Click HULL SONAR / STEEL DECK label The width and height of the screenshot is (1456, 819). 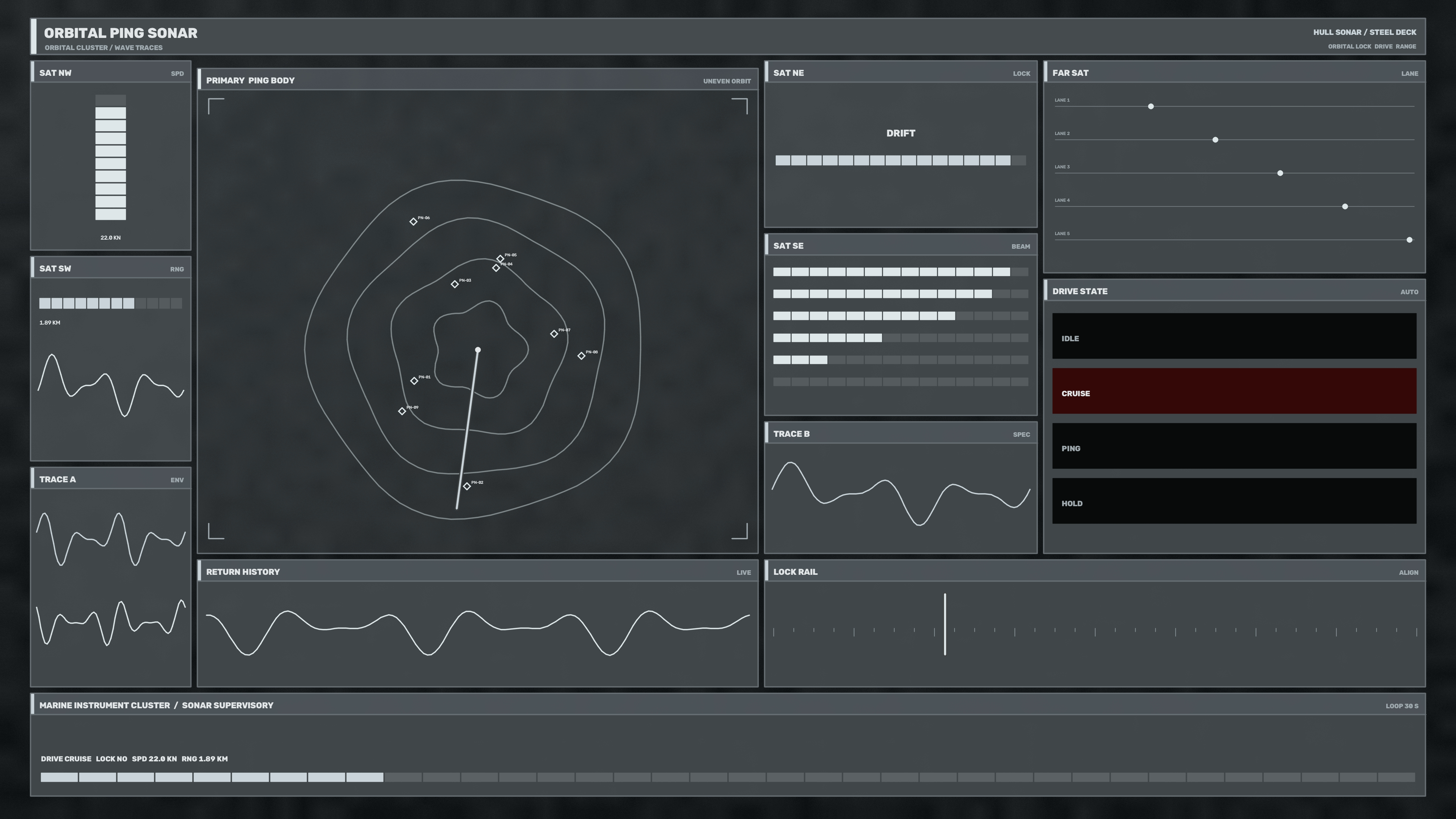(1365, 32)
